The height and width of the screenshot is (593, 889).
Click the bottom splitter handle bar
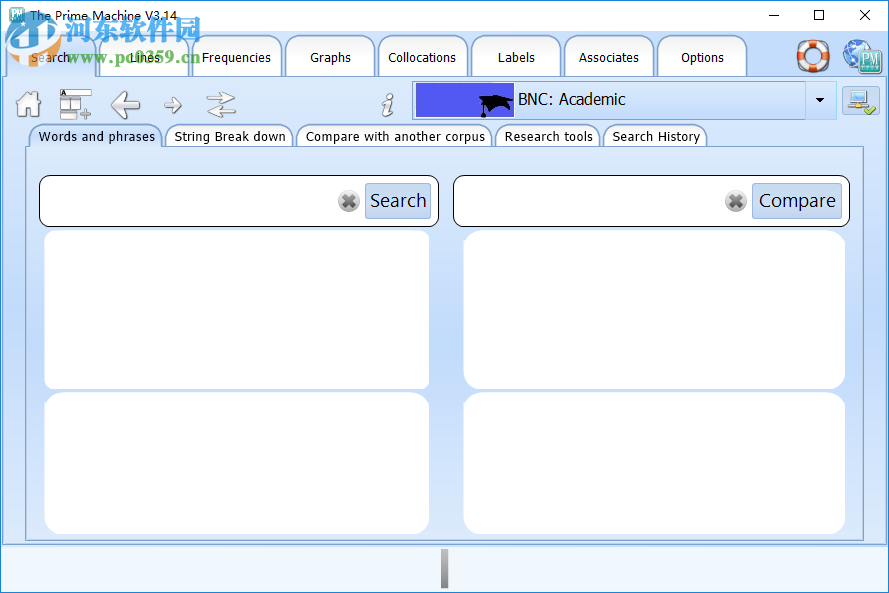[444, 568]
